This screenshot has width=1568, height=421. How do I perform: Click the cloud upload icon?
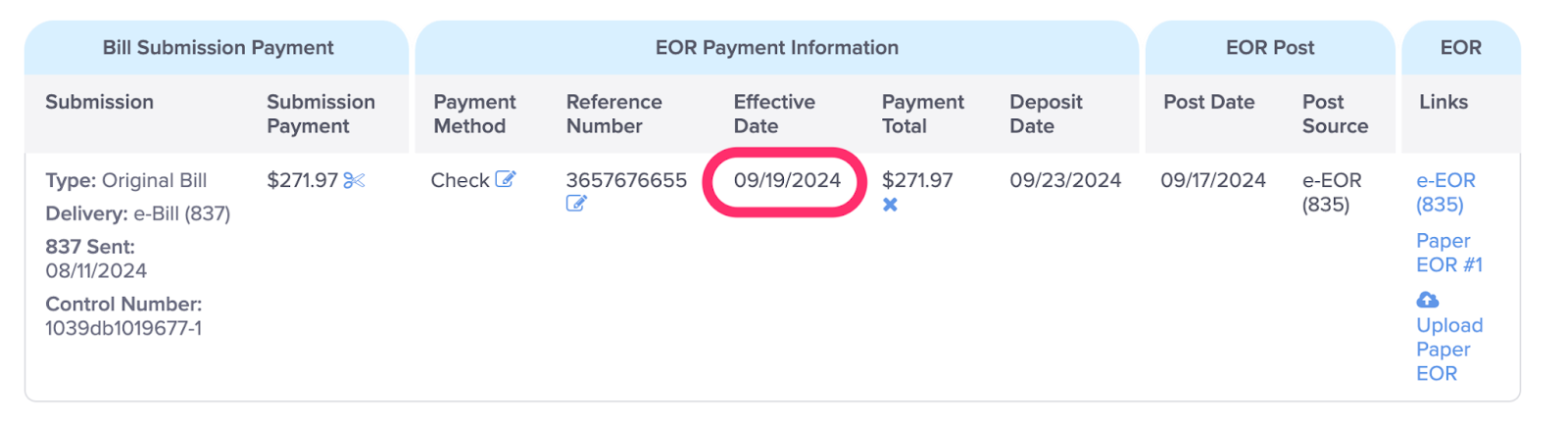point(1428,300)
